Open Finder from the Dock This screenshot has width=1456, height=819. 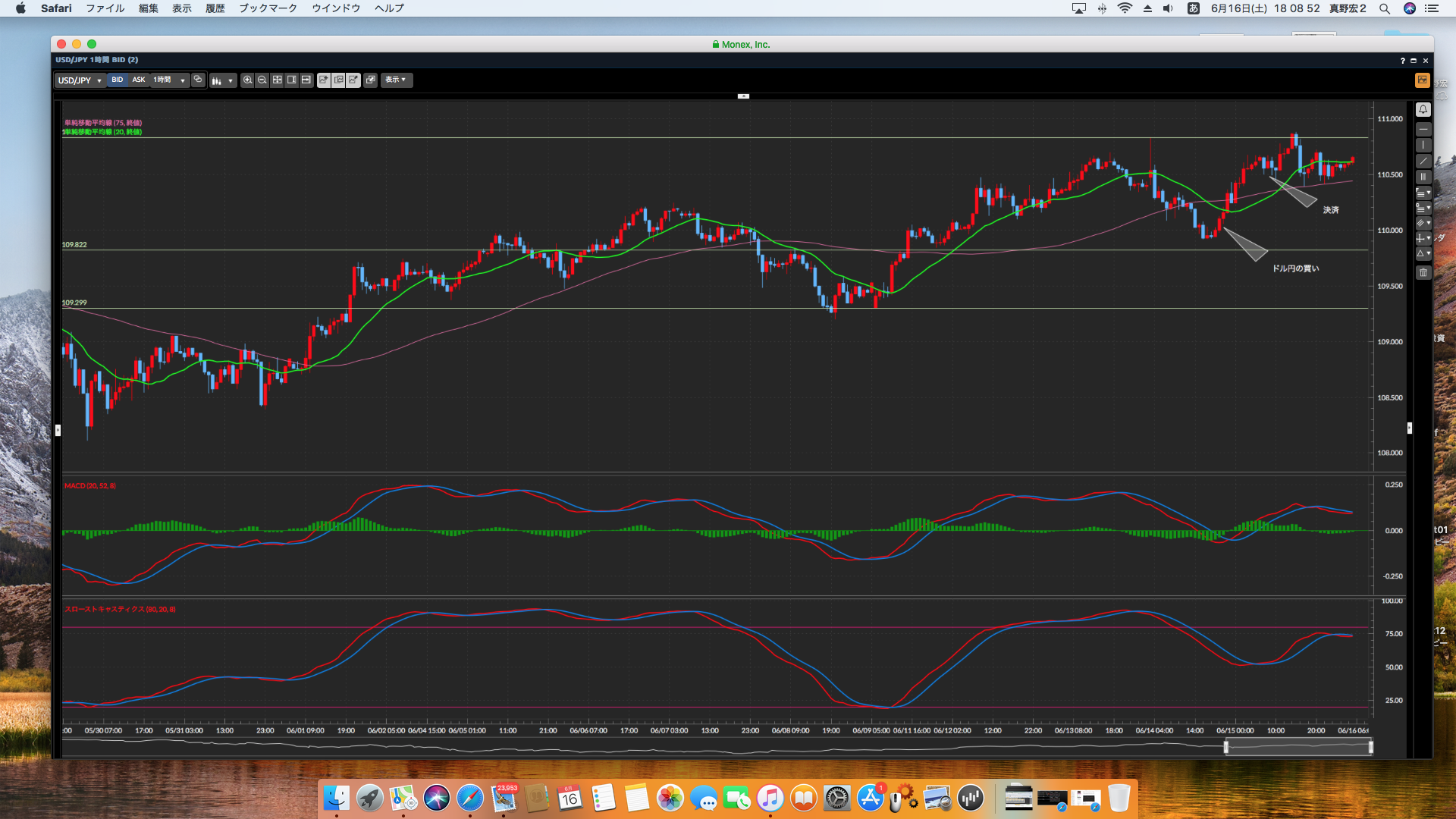(x=336, y=799)
